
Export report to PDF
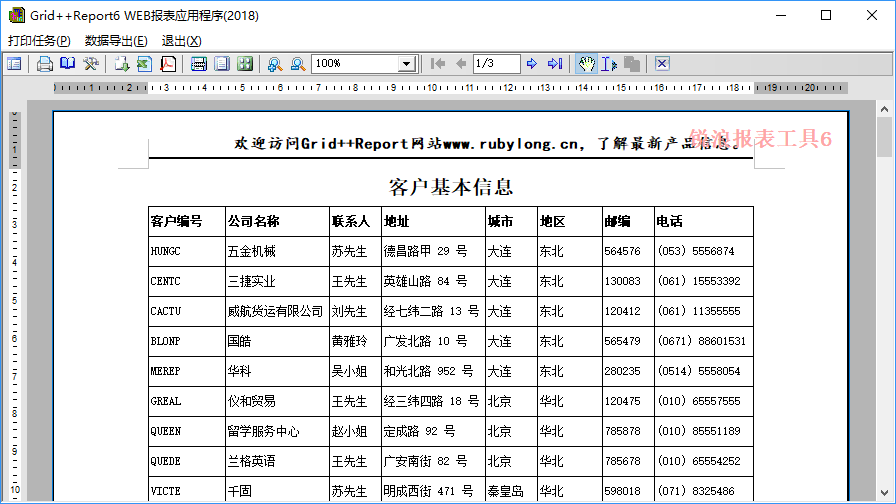[168, 64]
